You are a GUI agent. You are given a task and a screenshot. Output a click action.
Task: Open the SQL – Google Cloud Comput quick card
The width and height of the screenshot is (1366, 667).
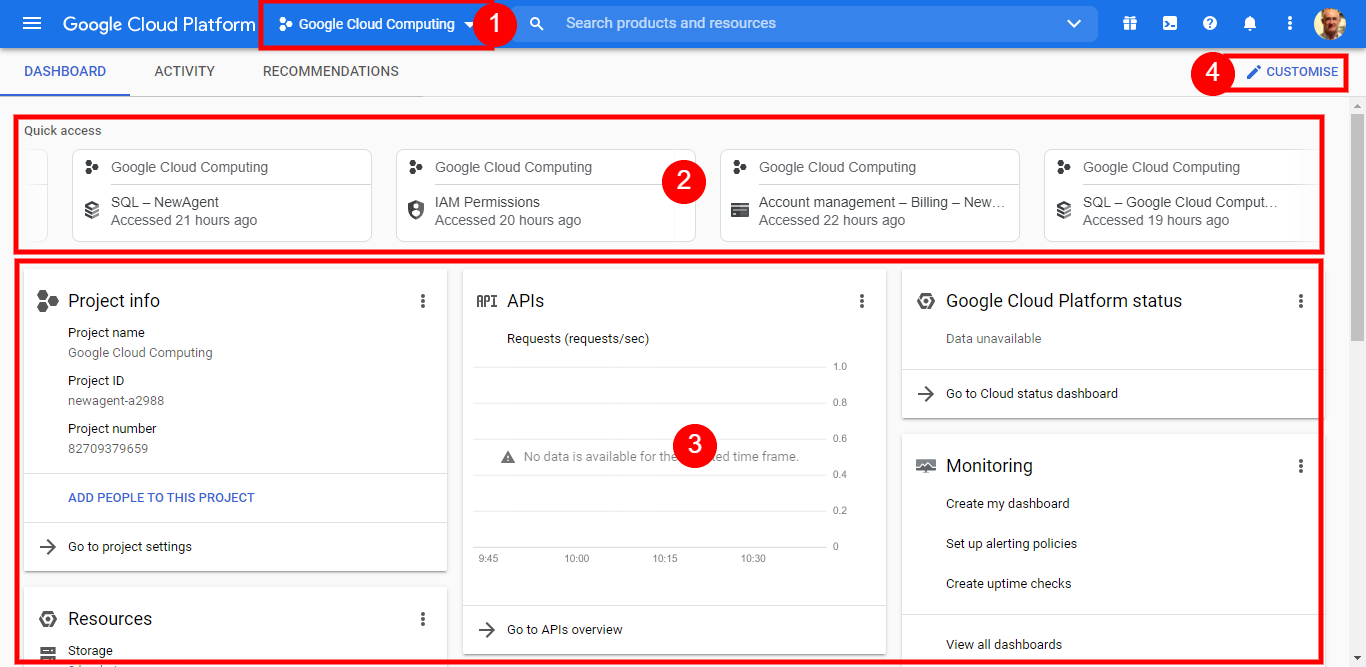pyautogui.click(x=1181, y=196)
